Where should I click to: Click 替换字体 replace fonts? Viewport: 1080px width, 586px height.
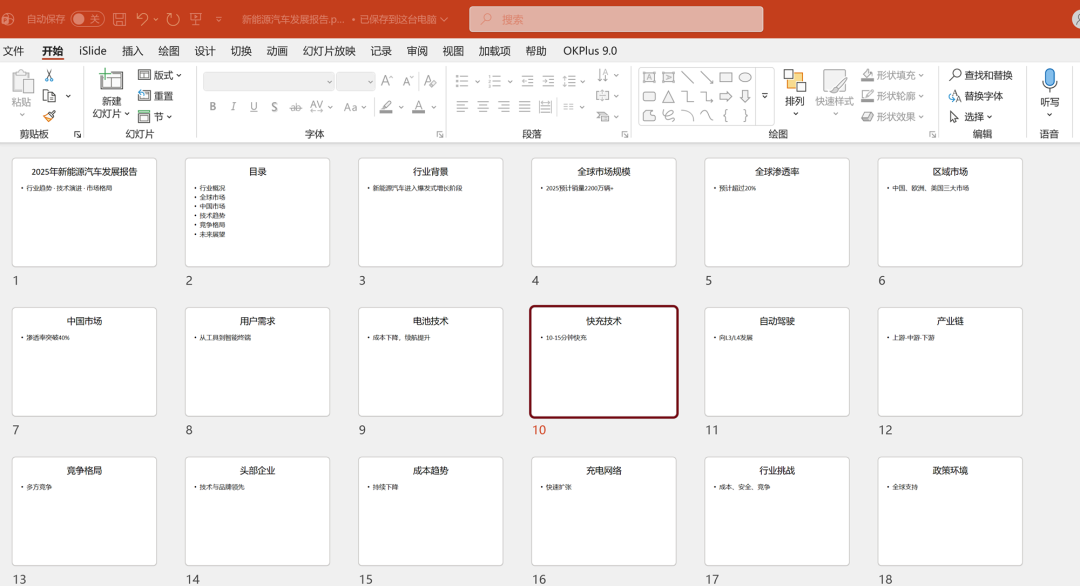click(x=976, y=96)
